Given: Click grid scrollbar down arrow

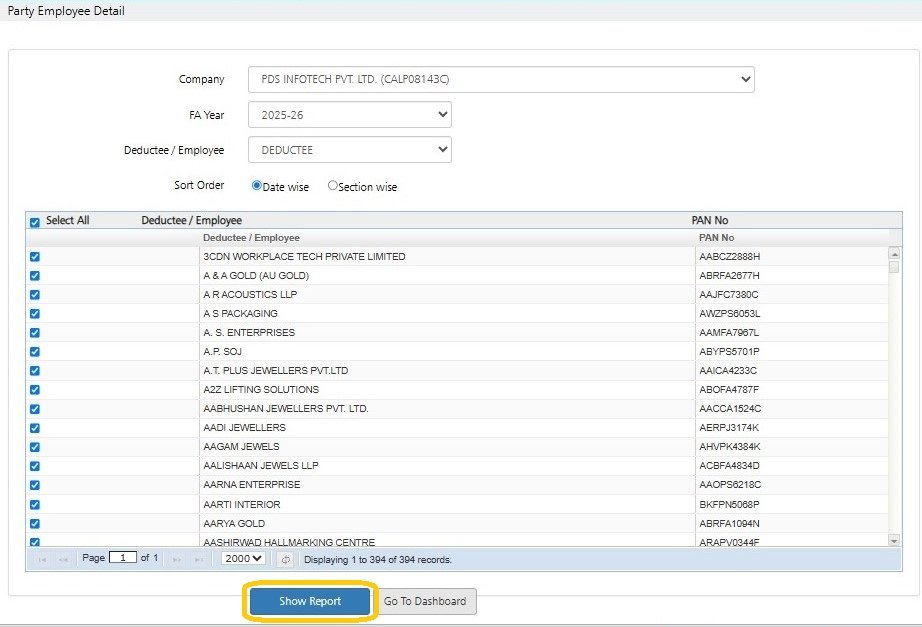Looking at the screenshot, I should [x=894, y=541].
